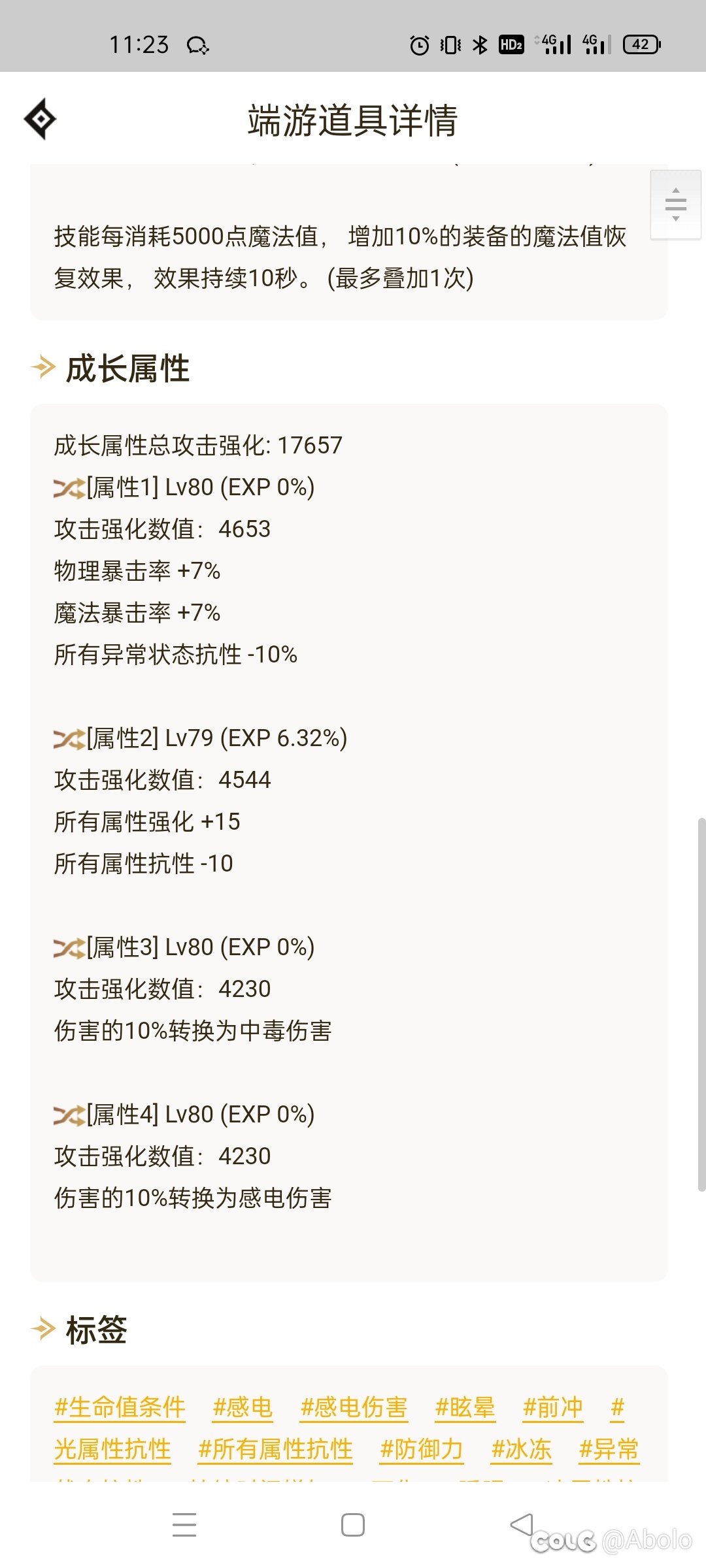Screen dimensions: 706x1568
Task: Click the shuffle icon beside 属性3
Action: coord(69,948)
